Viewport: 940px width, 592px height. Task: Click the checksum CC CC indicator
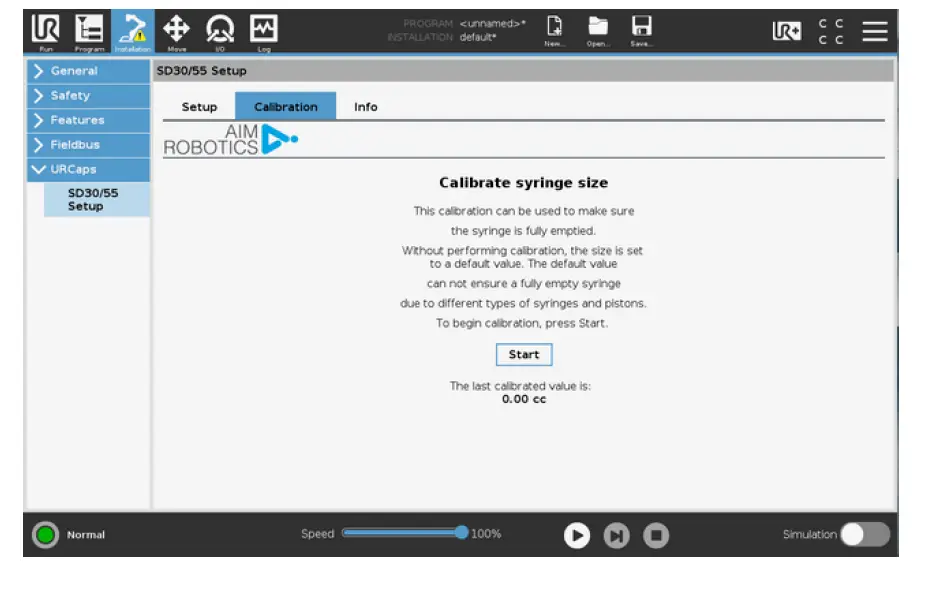tap(831, 31)
